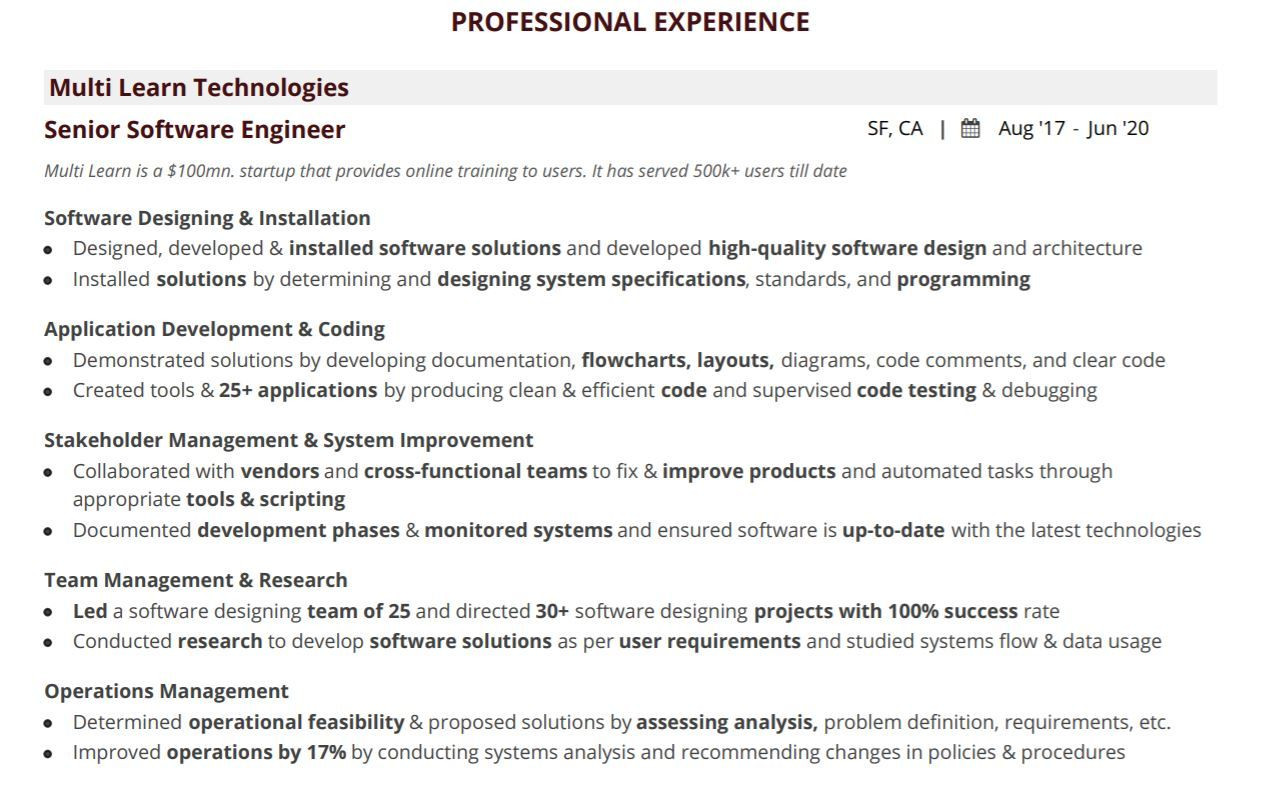Click the bold 'cross-functional teams' phrase
The width and height of the screenshot is (1265, 797).
coord(475,471)
